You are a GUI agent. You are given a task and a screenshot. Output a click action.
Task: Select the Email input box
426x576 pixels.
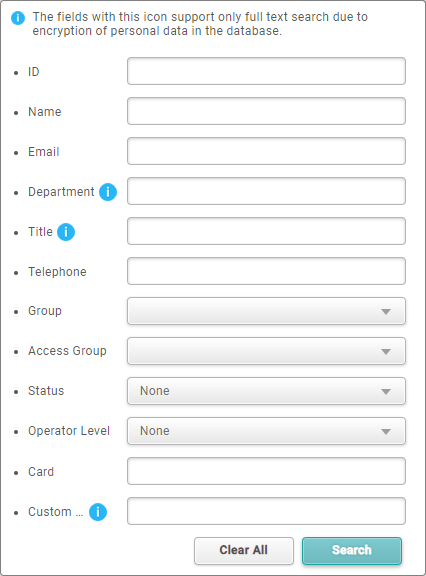(266, 151)
